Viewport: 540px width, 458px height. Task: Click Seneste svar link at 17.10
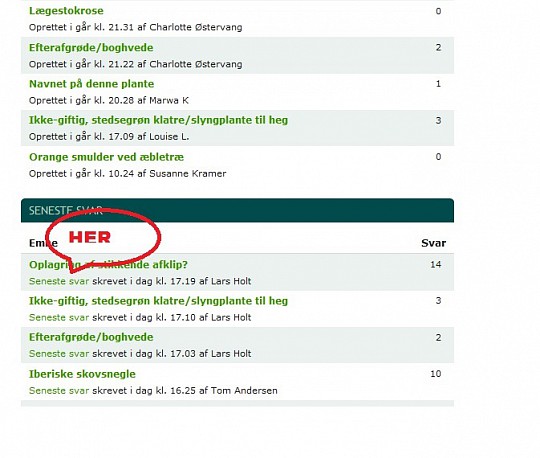[x=59, y=318]
